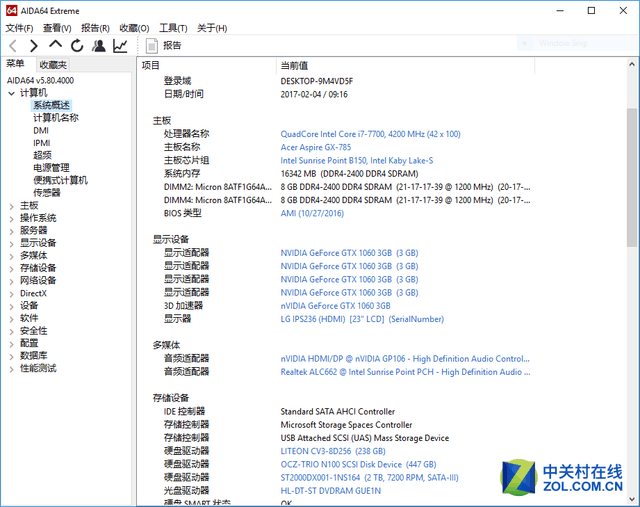Open the 关于(H) menu
640x507 pixels.
[x=212, y=28]
